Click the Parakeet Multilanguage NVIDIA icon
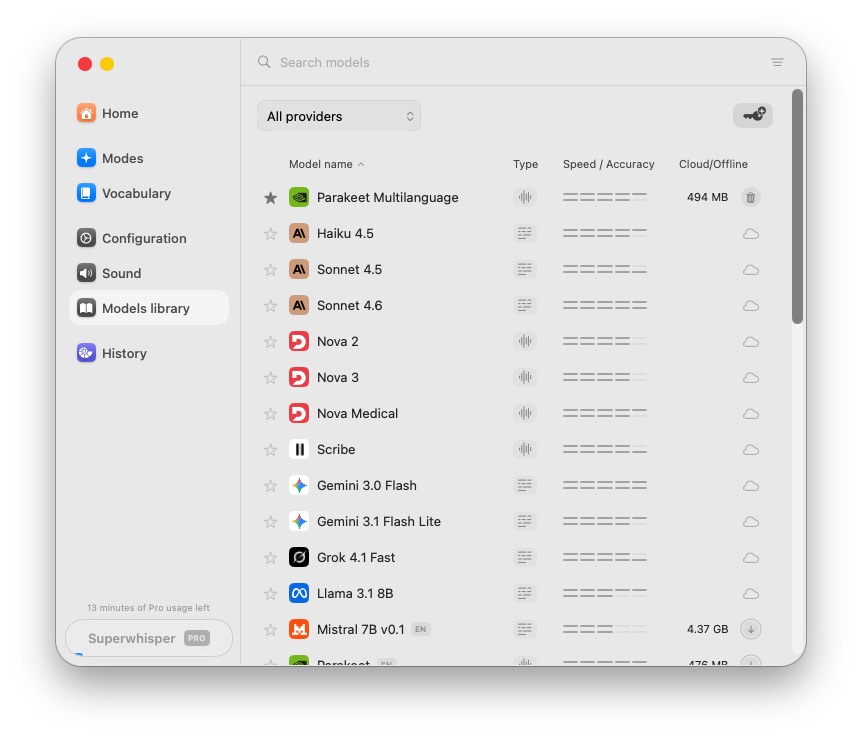Viewport: 862px width, 740px height. (x=299, y=197)
